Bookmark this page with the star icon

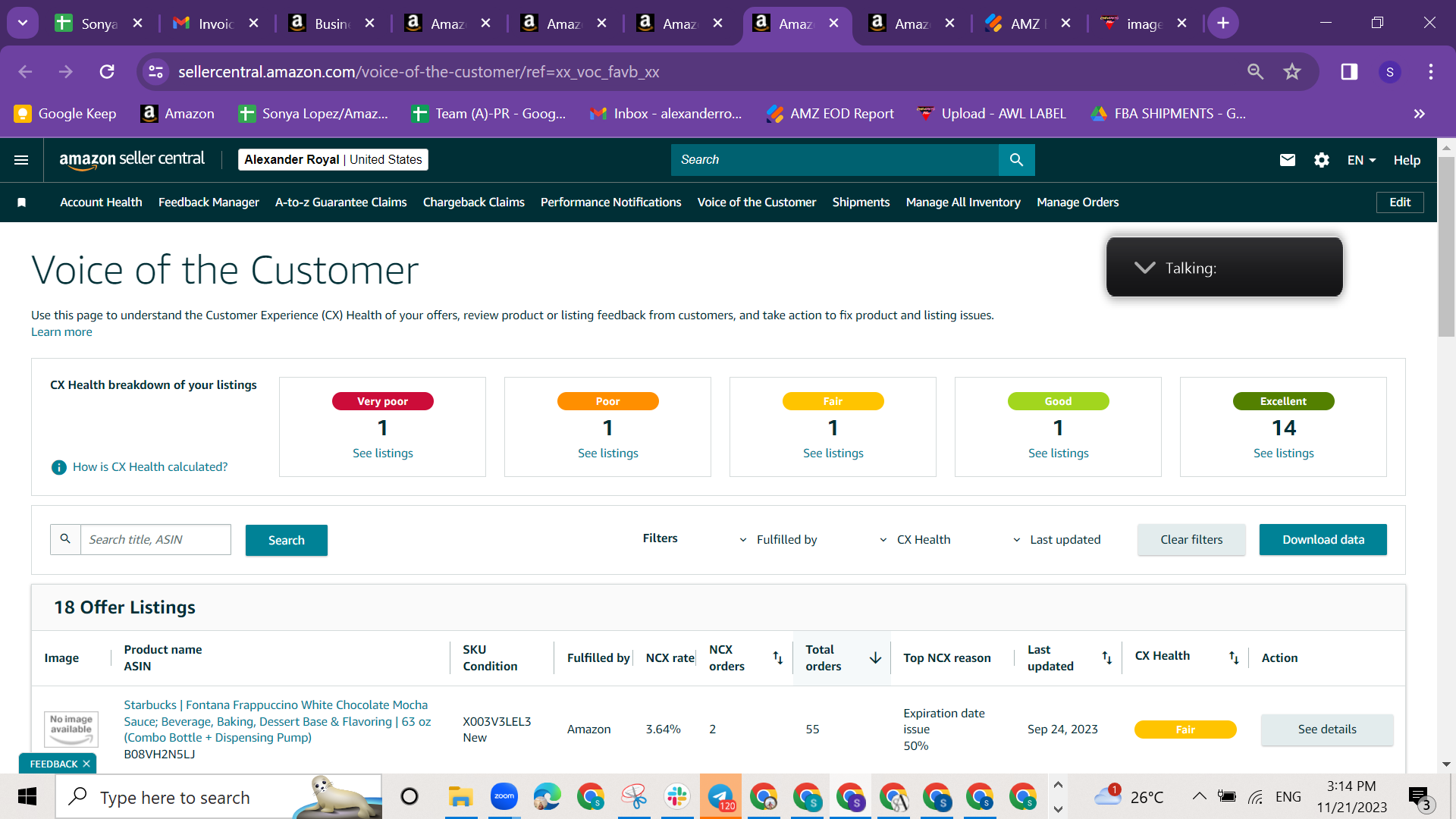click(x=1292, y=72)
